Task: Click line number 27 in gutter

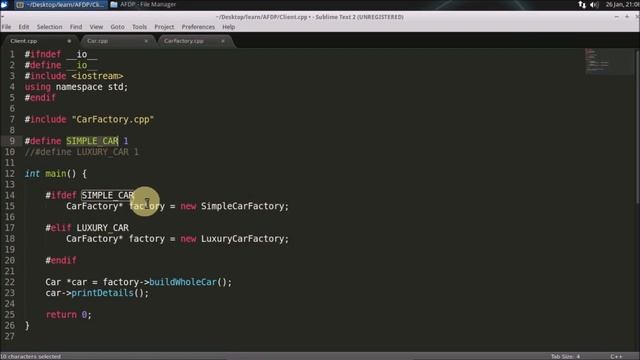Action: coord(9,337)
